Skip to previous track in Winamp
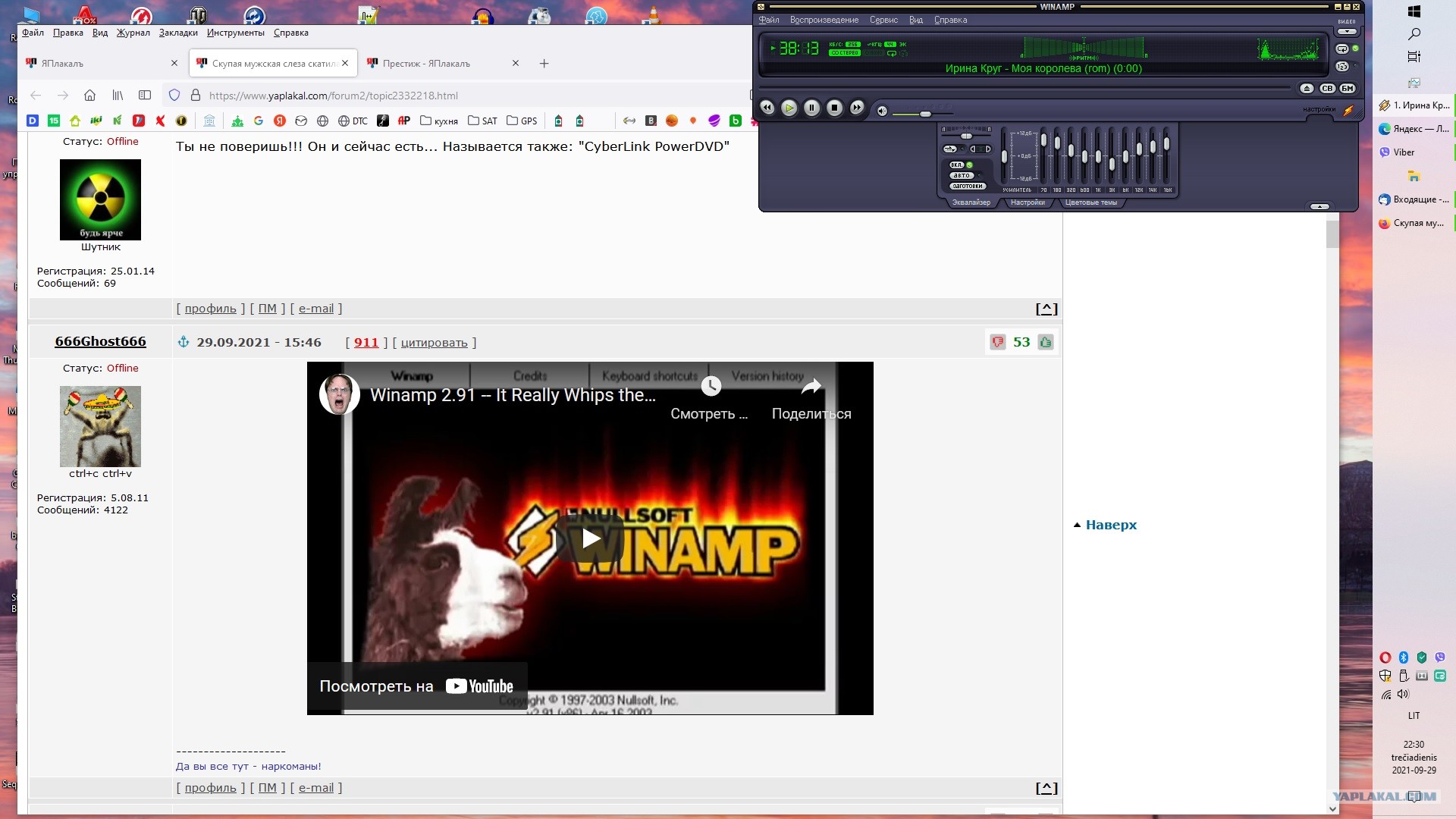The image size is (1456, 819). pos(767,108)
